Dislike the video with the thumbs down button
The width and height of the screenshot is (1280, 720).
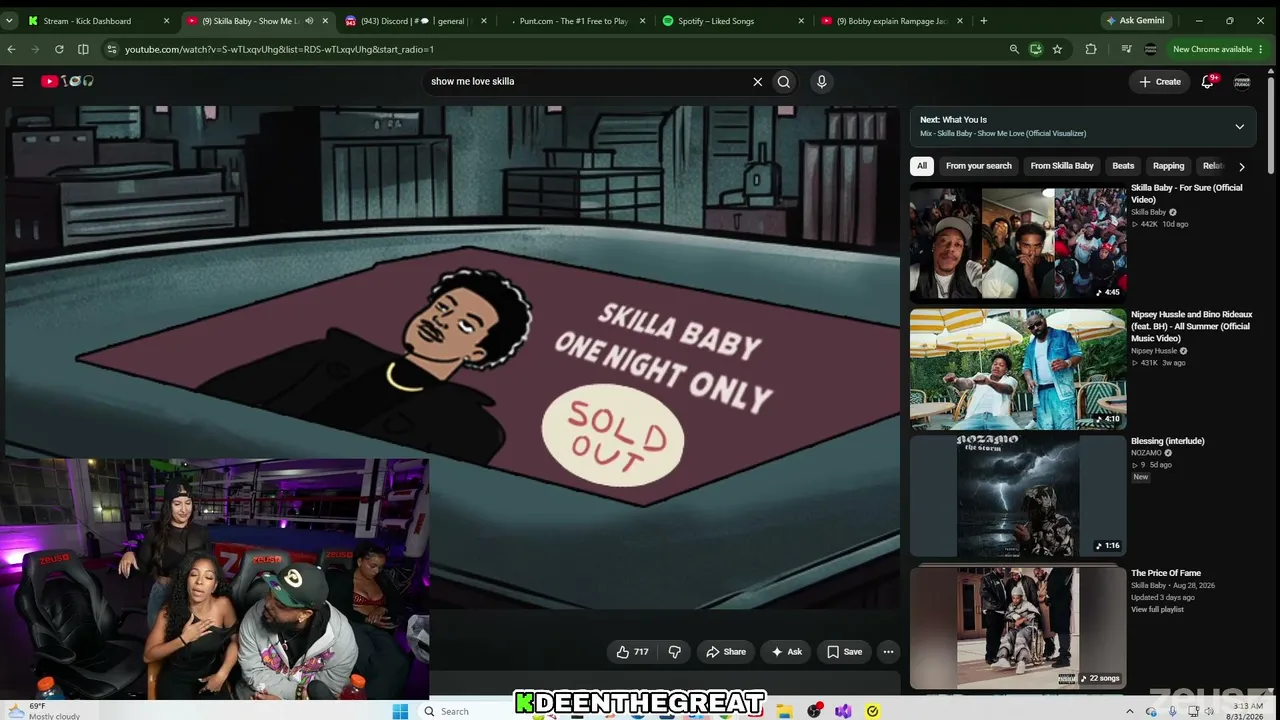[675, 652]
